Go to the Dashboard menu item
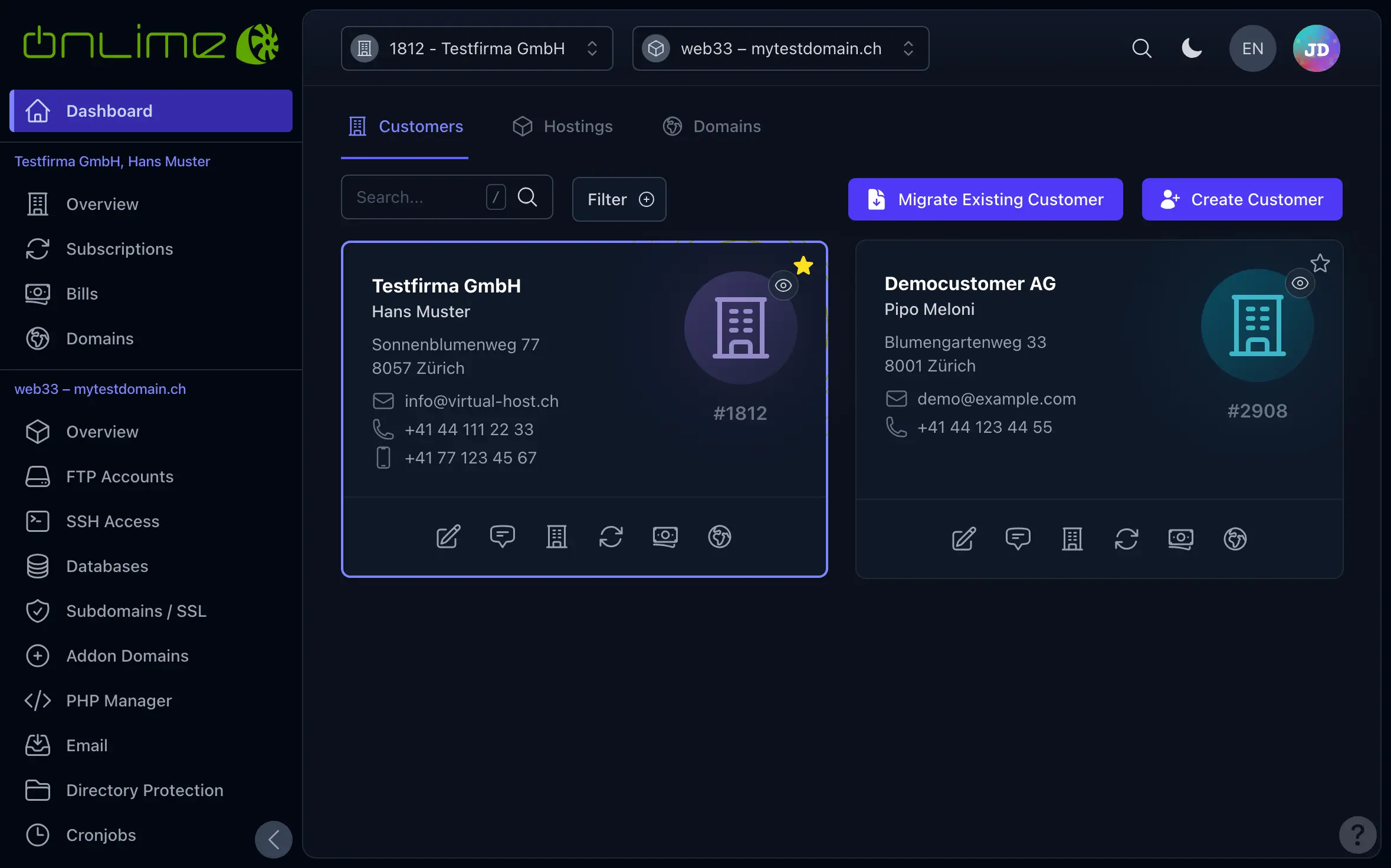 pyautogui.click(x=151, y=111)
